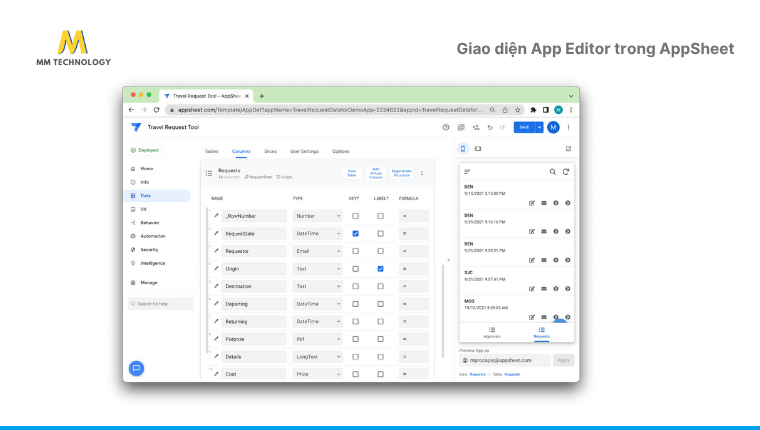760x430 pixels.
Task: Open the browser extensions puzzle icon
Action: tap(533, 110)
